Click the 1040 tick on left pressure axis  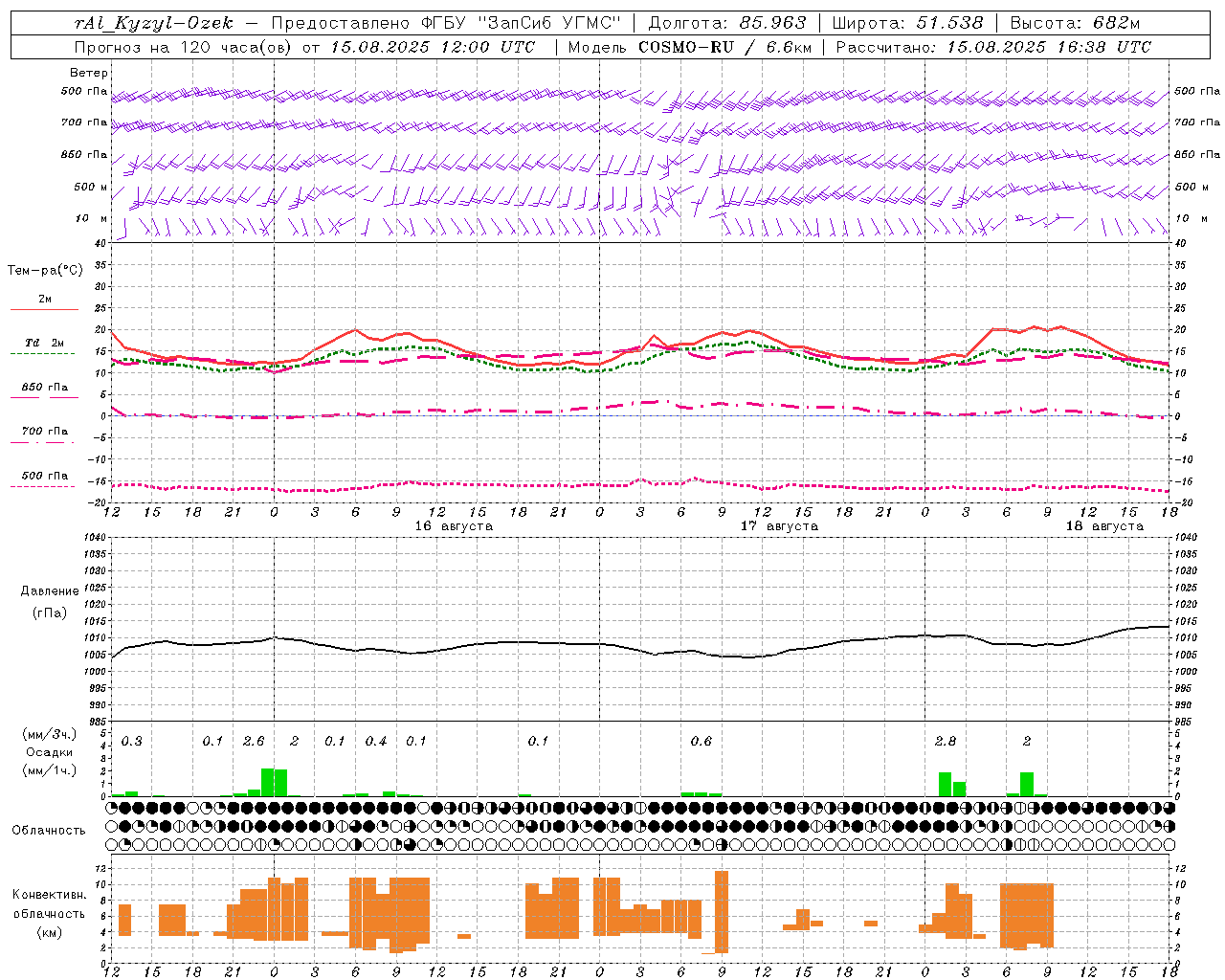coord(95,538)
